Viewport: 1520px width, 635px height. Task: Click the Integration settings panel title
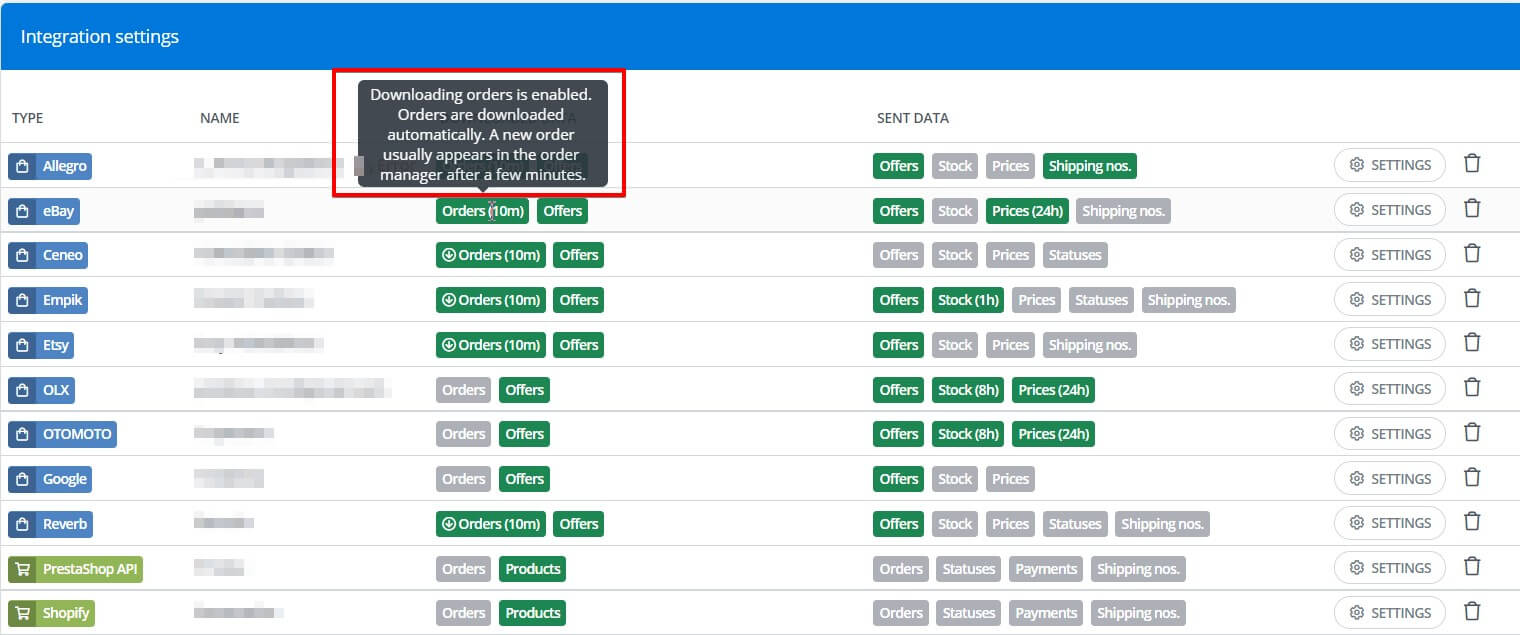[x=100, y=37]
